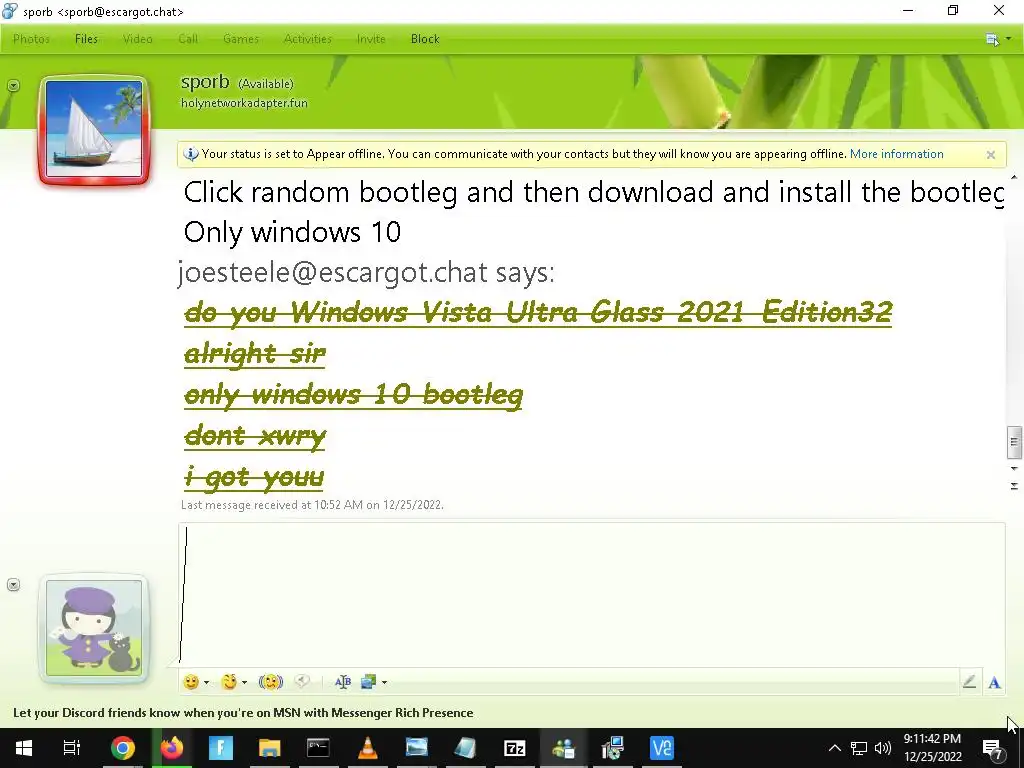Open the font change icon
Image resolution: width=1024 pixels, height=768 pixels.
343,682
